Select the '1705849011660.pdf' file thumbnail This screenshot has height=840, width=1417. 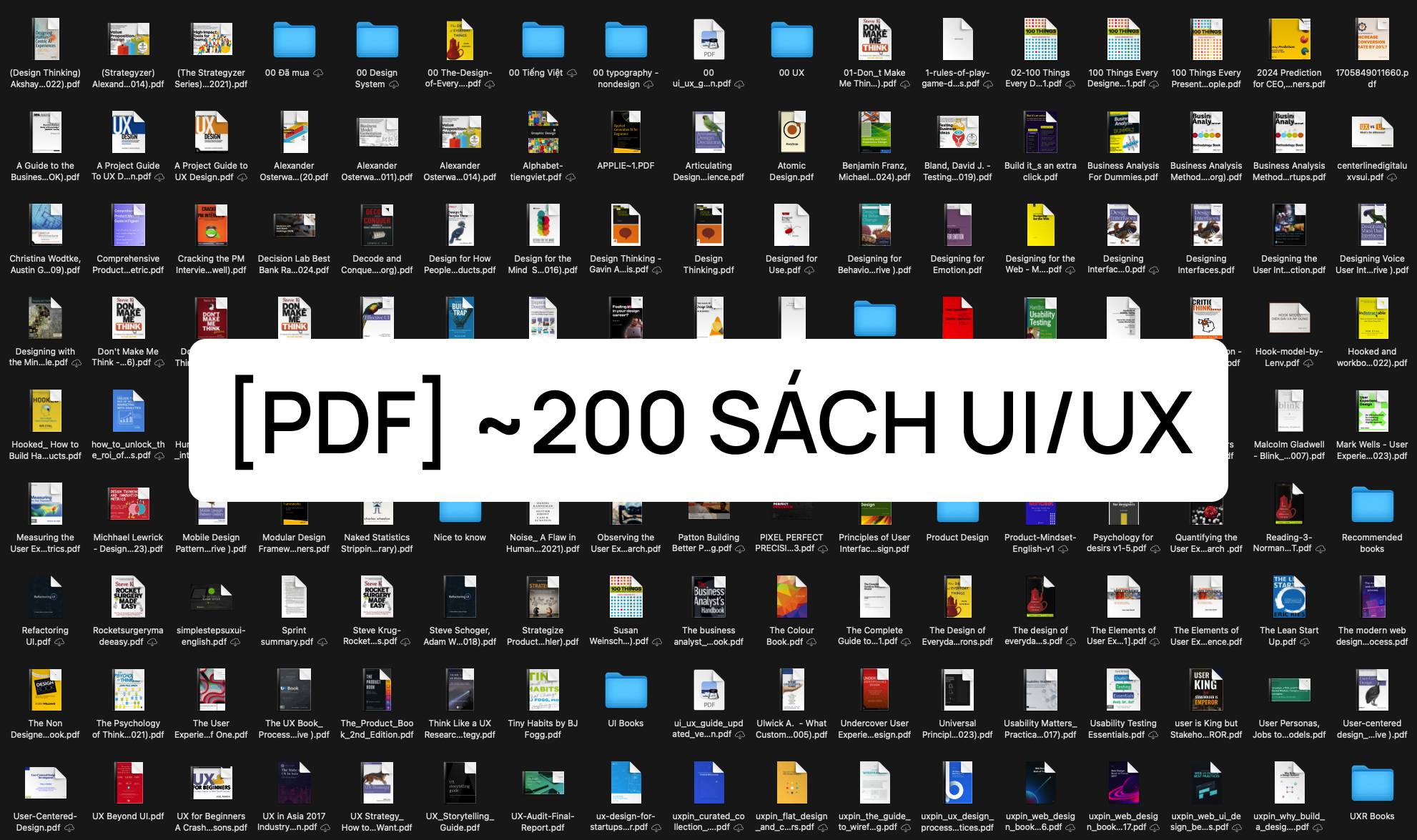[x=1373, y=39]
